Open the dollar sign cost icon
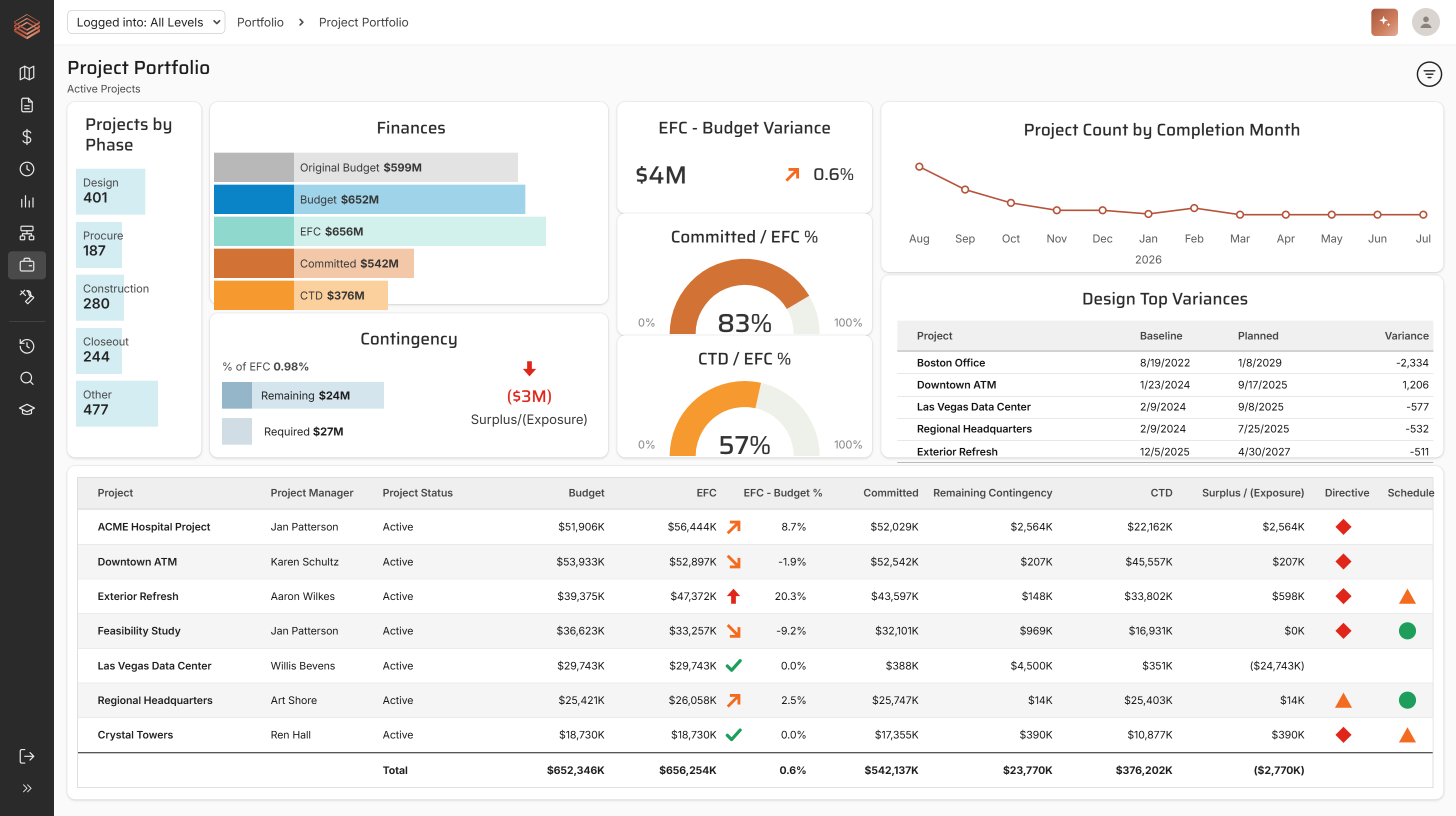The image size is (1456, 816). (x=26, y=137)
